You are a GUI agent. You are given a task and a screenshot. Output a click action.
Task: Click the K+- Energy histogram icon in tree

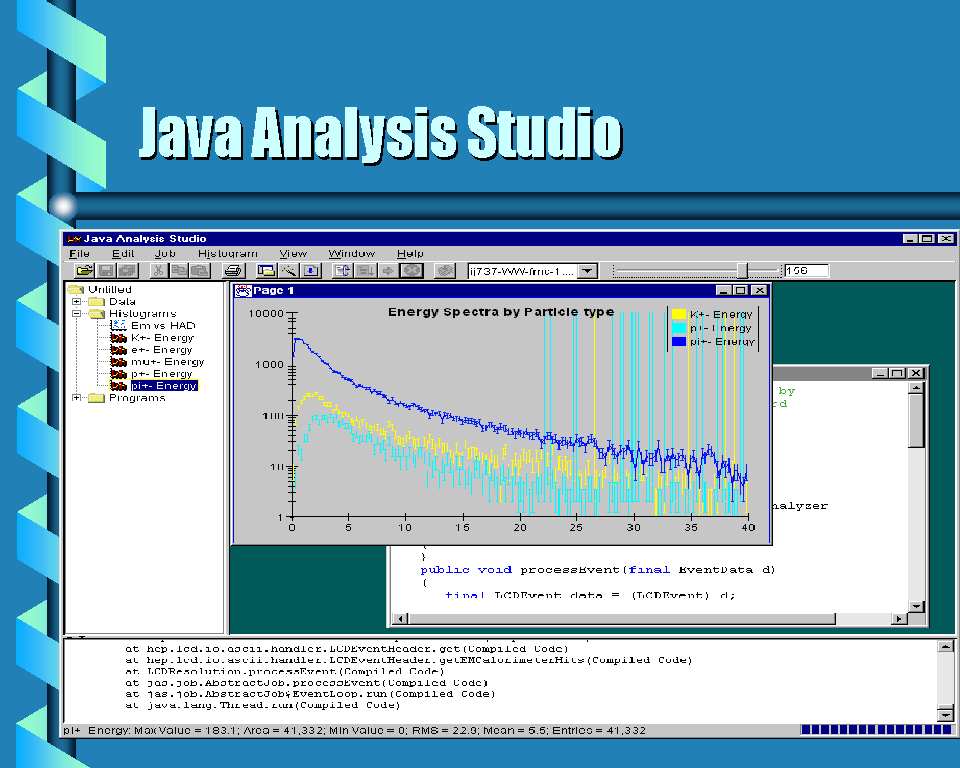click(x=117, y=338)
